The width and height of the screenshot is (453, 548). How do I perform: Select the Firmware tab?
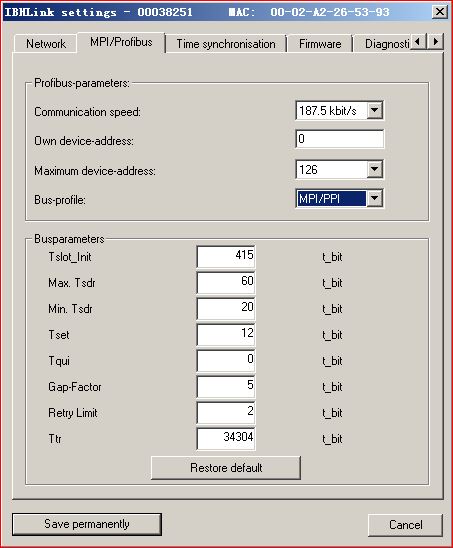(x=320, y=44)
